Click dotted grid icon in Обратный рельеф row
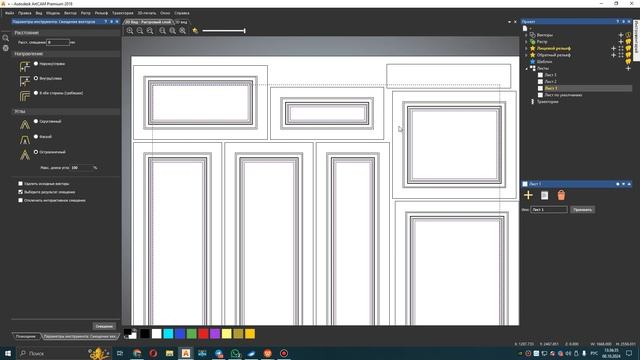640x360 pixels. point(621,55)
